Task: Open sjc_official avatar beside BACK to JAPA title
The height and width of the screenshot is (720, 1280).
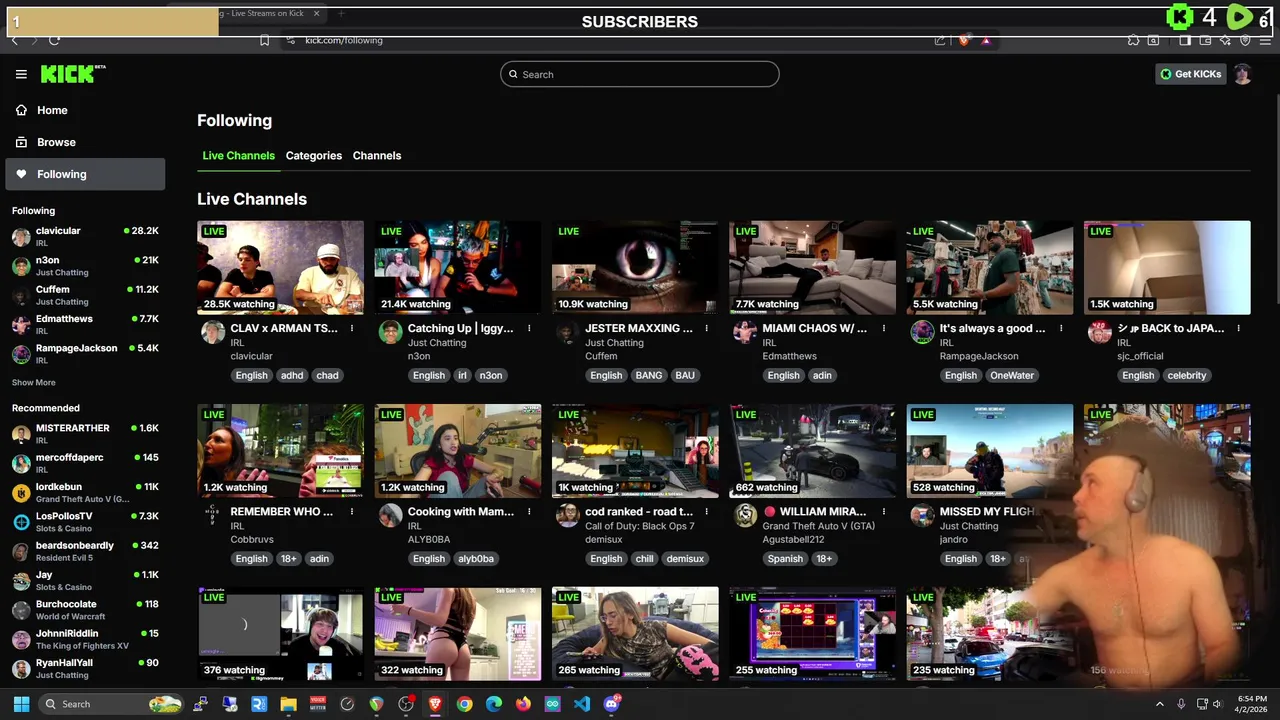Action: (1099, 332)
